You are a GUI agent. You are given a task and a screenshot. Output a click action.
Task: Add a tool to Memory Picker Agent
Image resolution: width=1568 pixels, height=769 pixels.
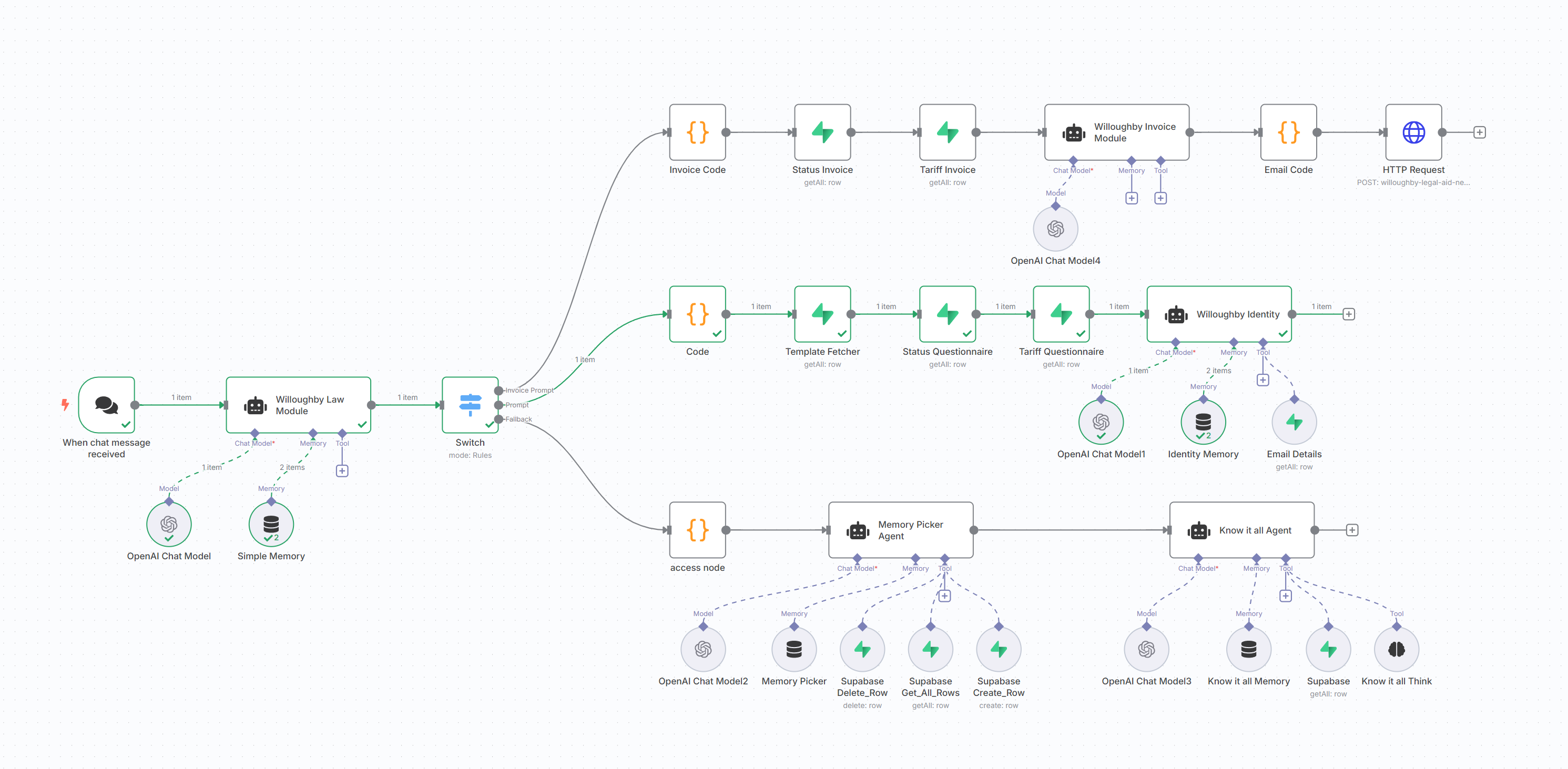click(944, 596)
